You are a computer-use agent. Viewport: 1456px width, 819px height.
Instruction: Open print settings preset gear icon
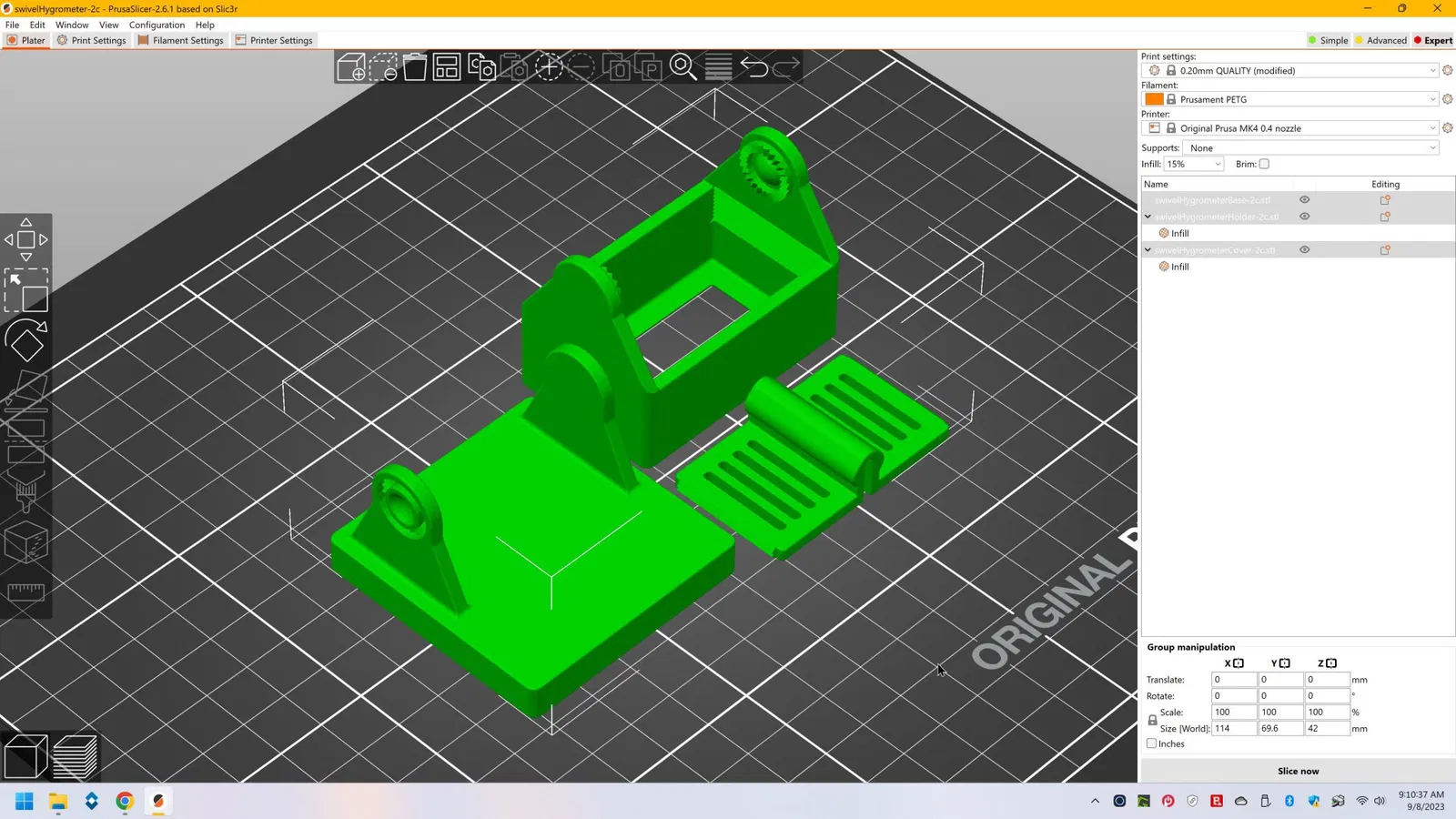coord(1448,70)
